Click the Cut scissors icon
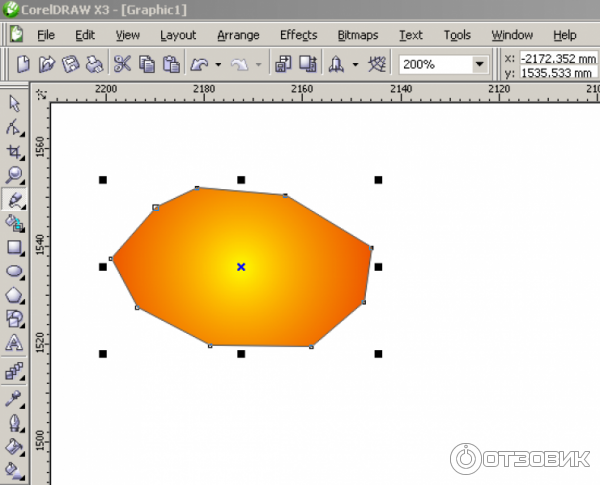600x485 pixels. click(122, 65)
